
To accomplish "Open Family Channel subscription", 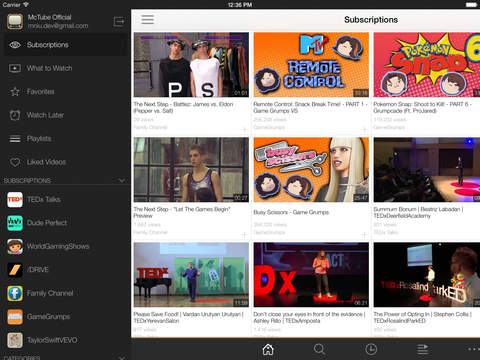I will click(x=65, y=293).
